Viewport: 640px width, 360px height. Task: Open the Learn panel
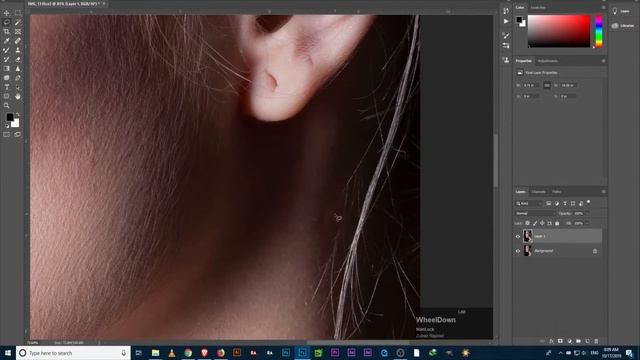pyautogui.click(x=621, y=11)
